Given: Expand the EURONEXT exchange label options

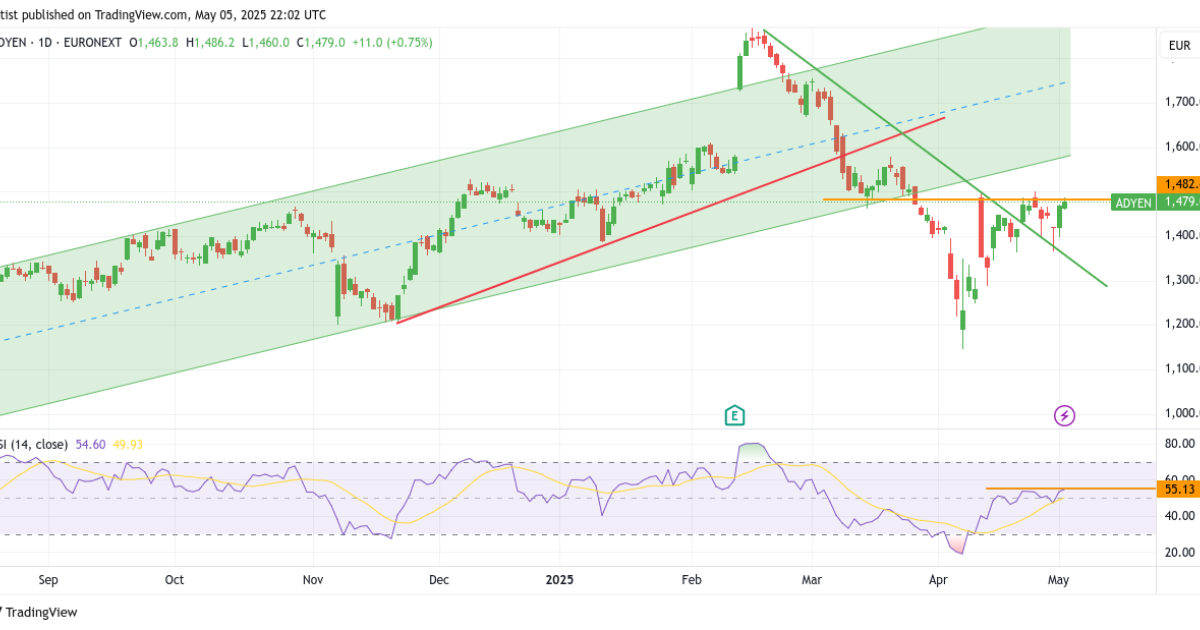Looking at the screenshot, I should coord(91,43).
